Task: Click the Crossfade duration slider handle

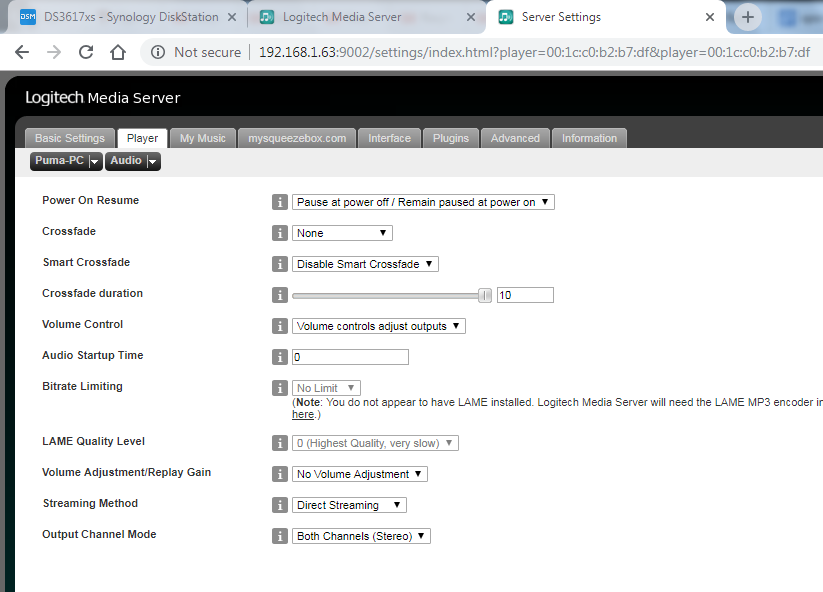Action: click(x=485, y=295)
